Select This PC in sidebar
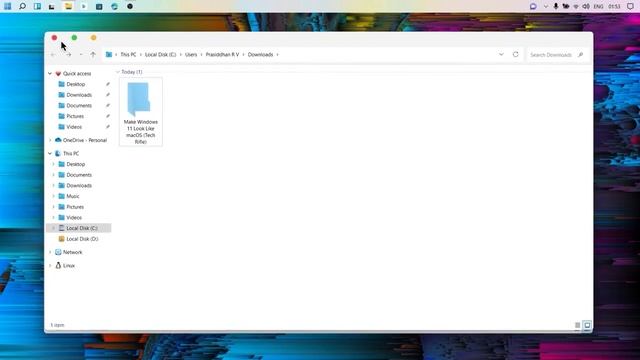The image size is (640, 360). pyautogui.click(x=71, y=153)
